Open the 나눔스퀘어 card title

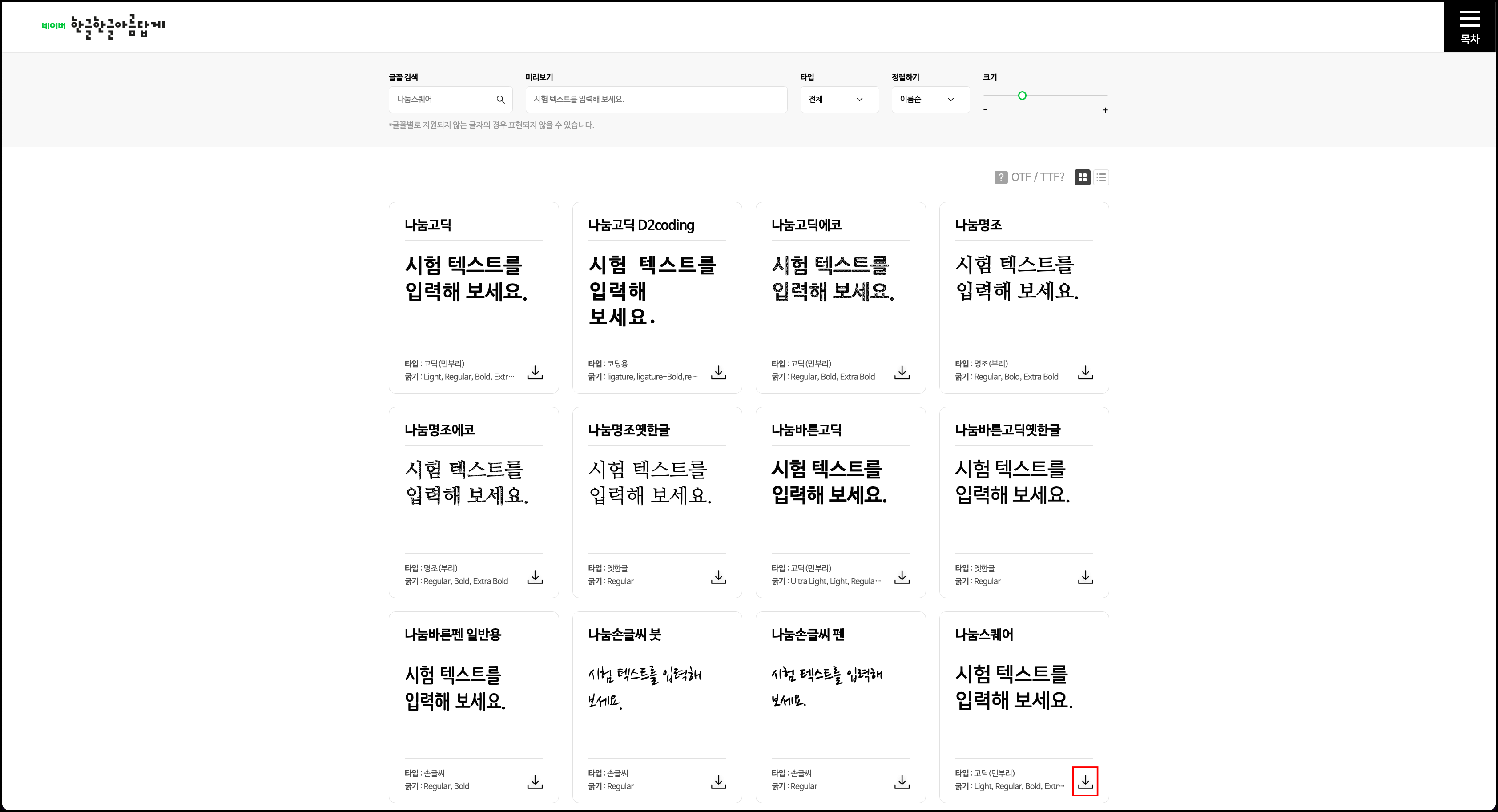click(x=984, y=634)
